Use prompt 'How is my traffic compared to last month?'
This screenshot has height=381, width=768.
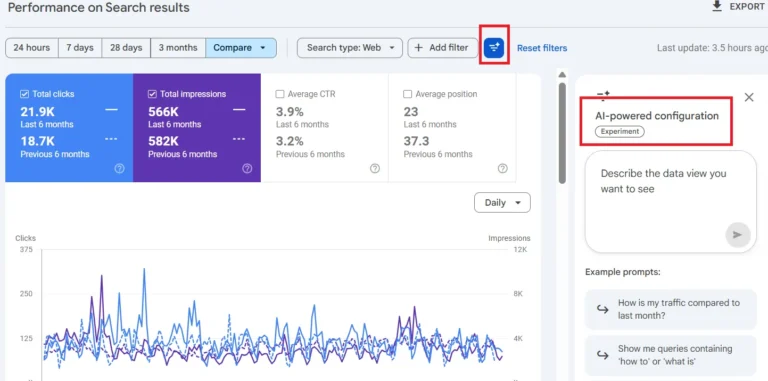point(671,309)
